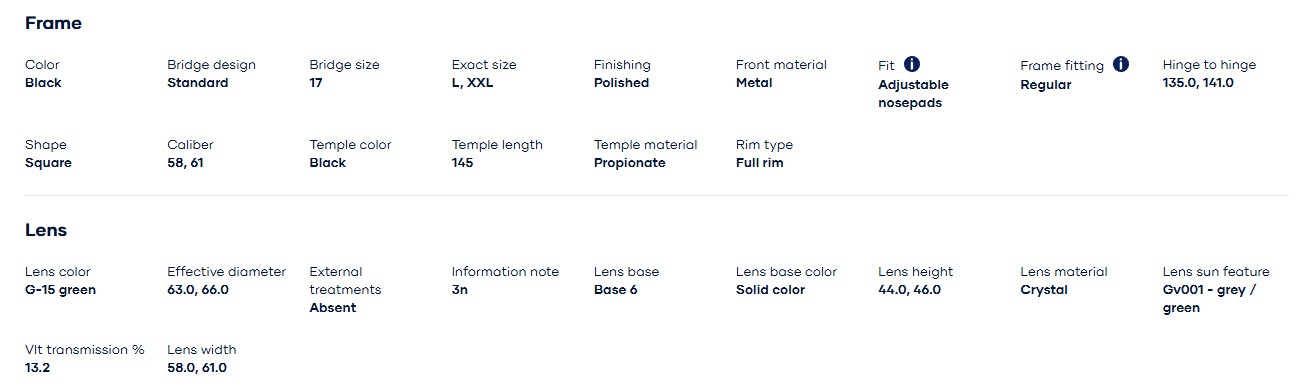The image size is (1305, 388).
Task: Click the Front material Metal value
Action: pos(754,83)
